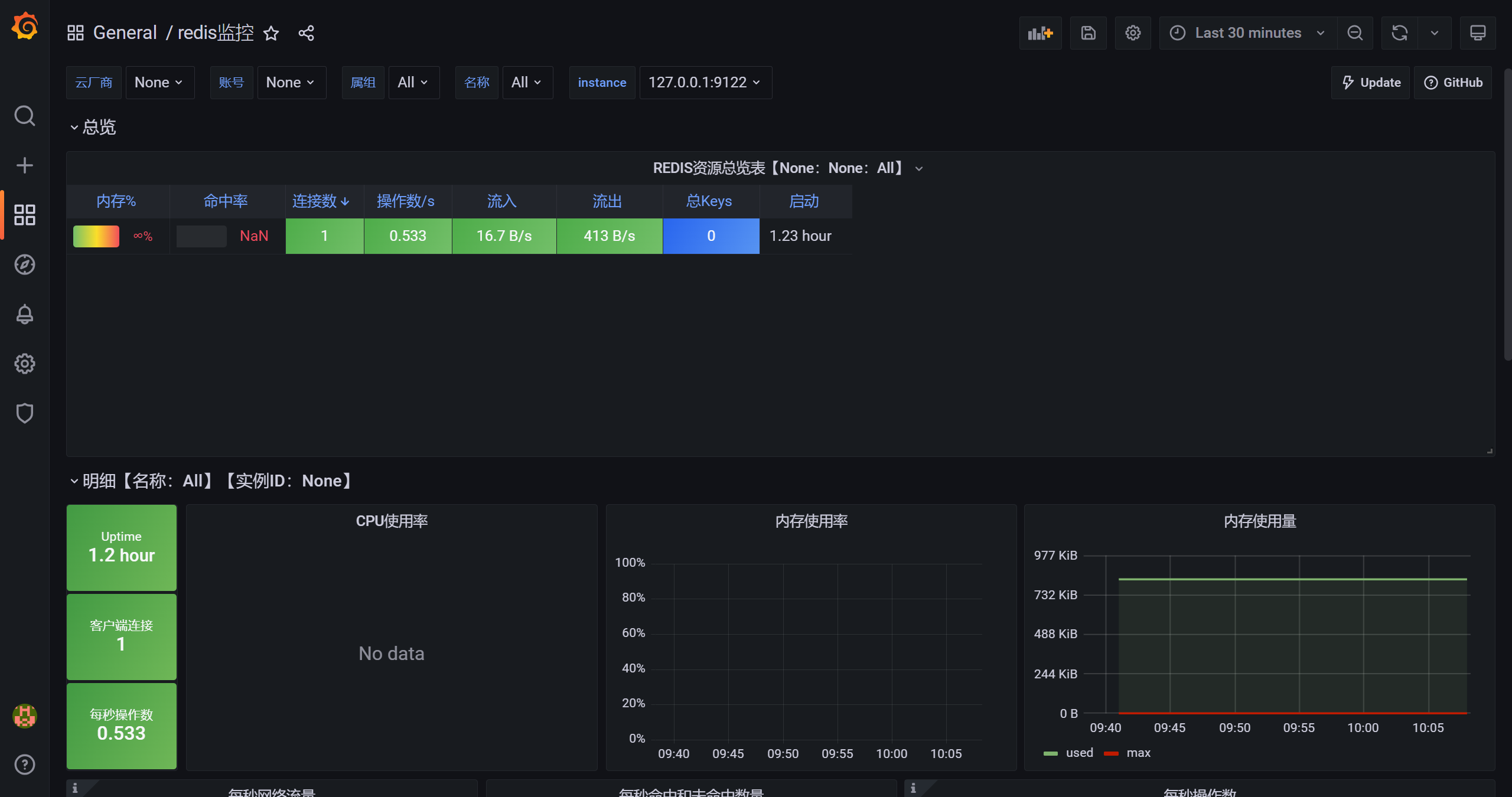Sort table by 内存% column
1512x797 pixels.
(x=116, y=201)
